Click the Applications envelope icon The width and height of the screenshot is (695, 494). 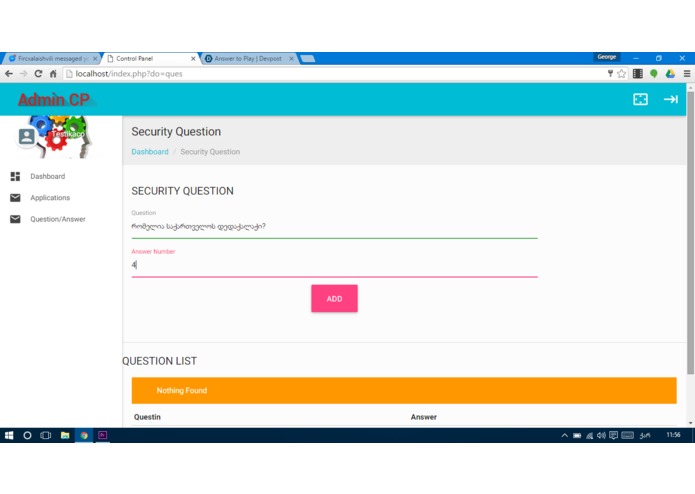coord(15,198)
